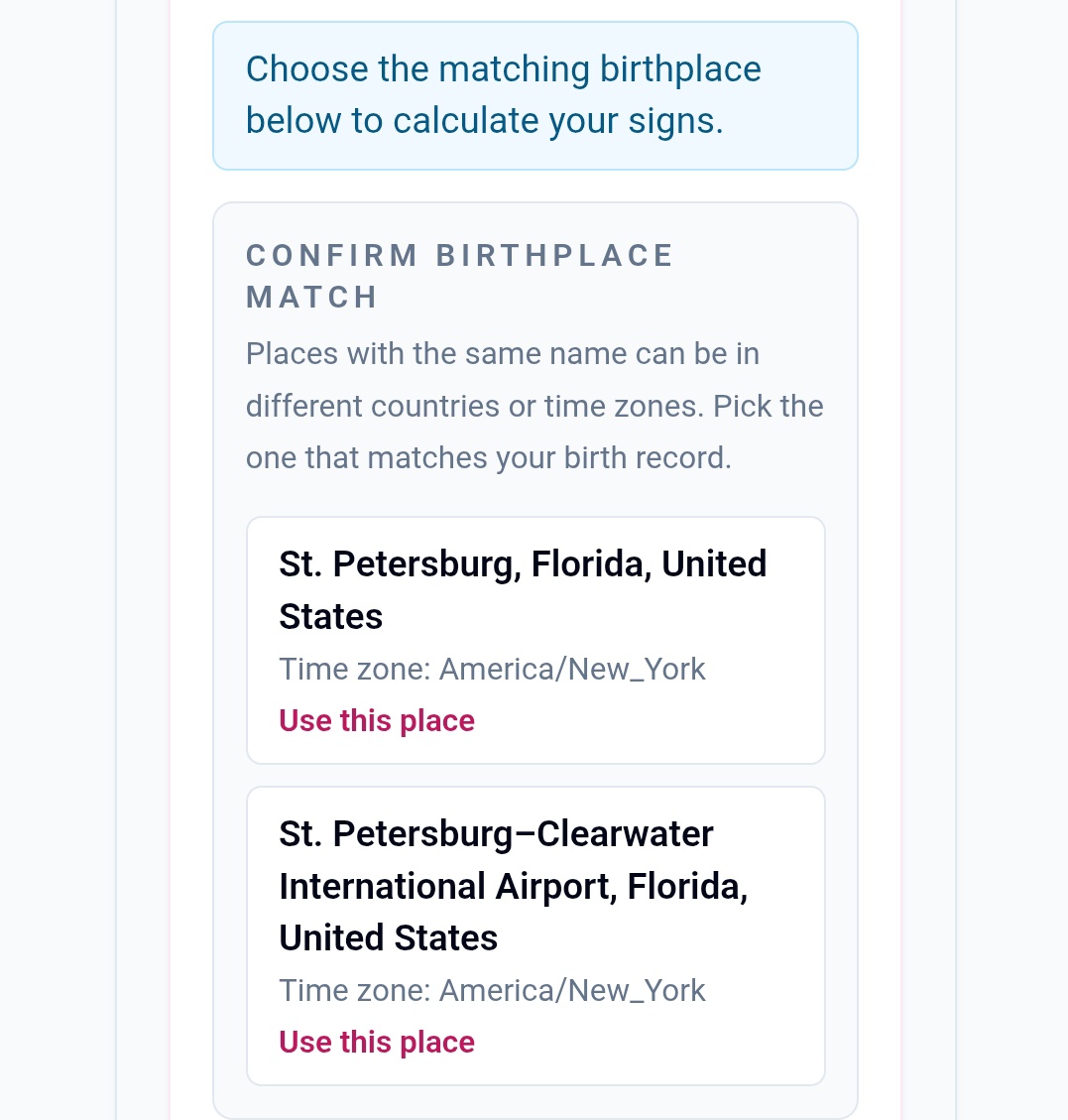Click the time zone line in the airport card
This screenshot has height=1120, width=1068.
coord(492,991)
